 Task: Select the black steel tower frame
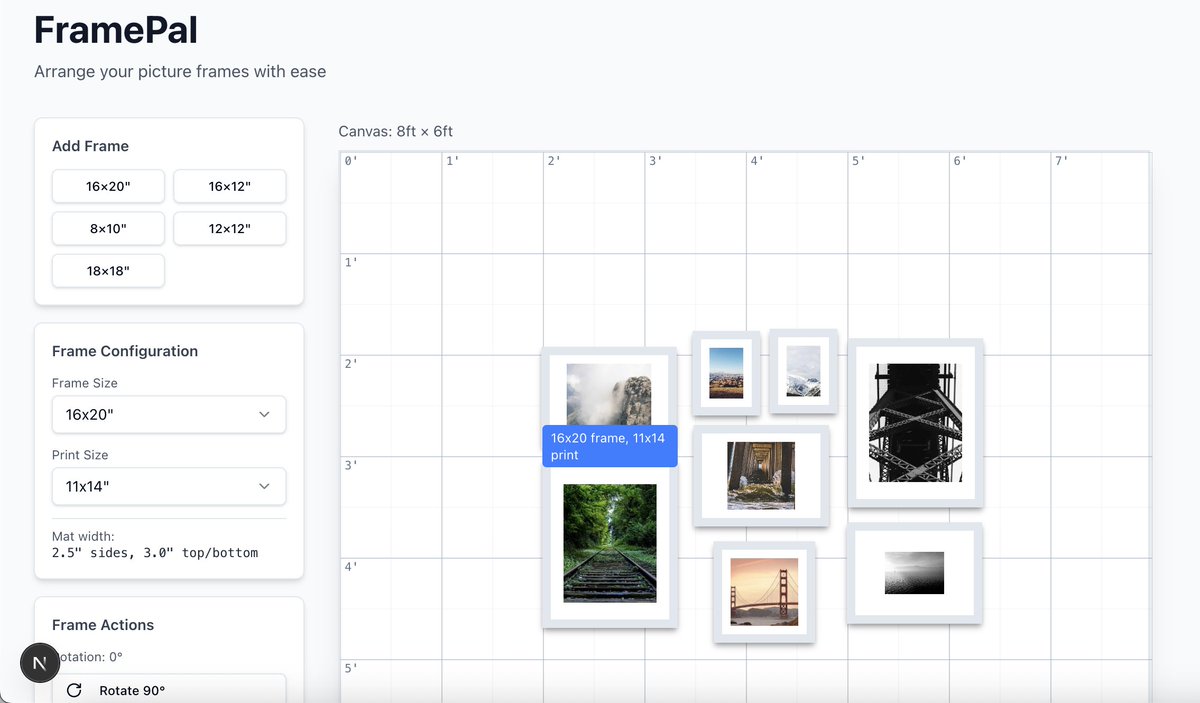[916, 423]
